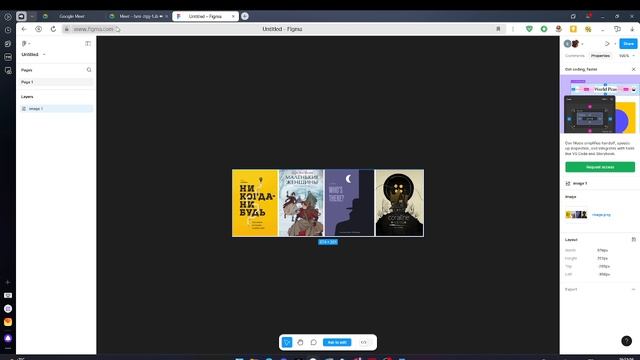Viewport: 640px width, 360px height.
Task: Open the Figma main menu logo
Action: pyautogui.click(x=24, y=43)
